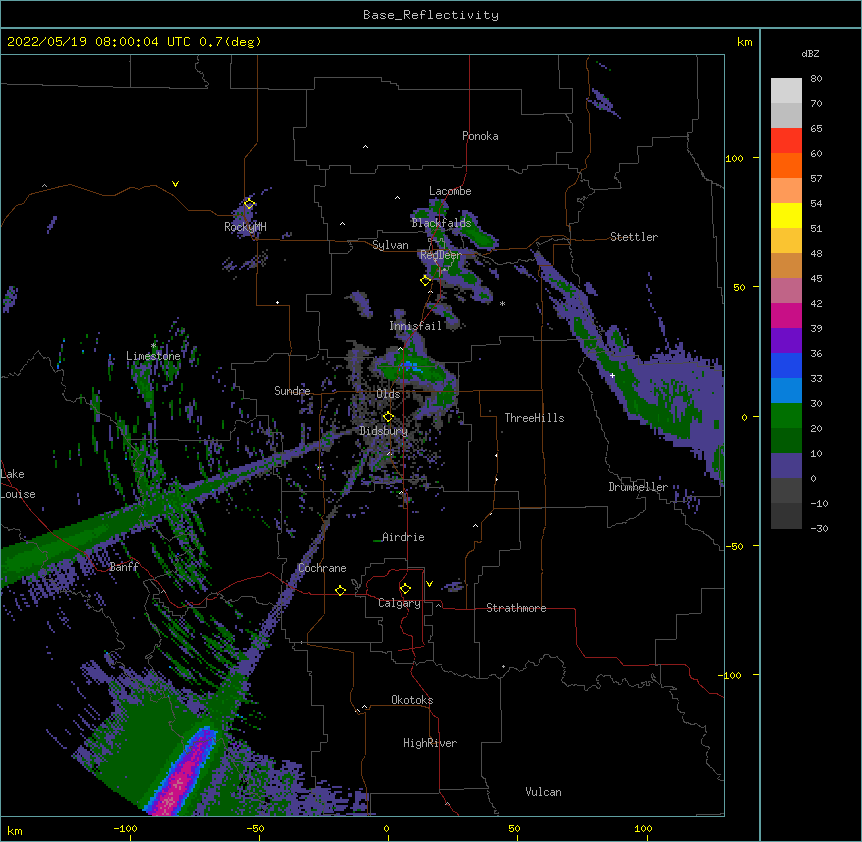862x842 pixels.
Task: Click the km unit label at top right
Action: click(x=744, y=42)
